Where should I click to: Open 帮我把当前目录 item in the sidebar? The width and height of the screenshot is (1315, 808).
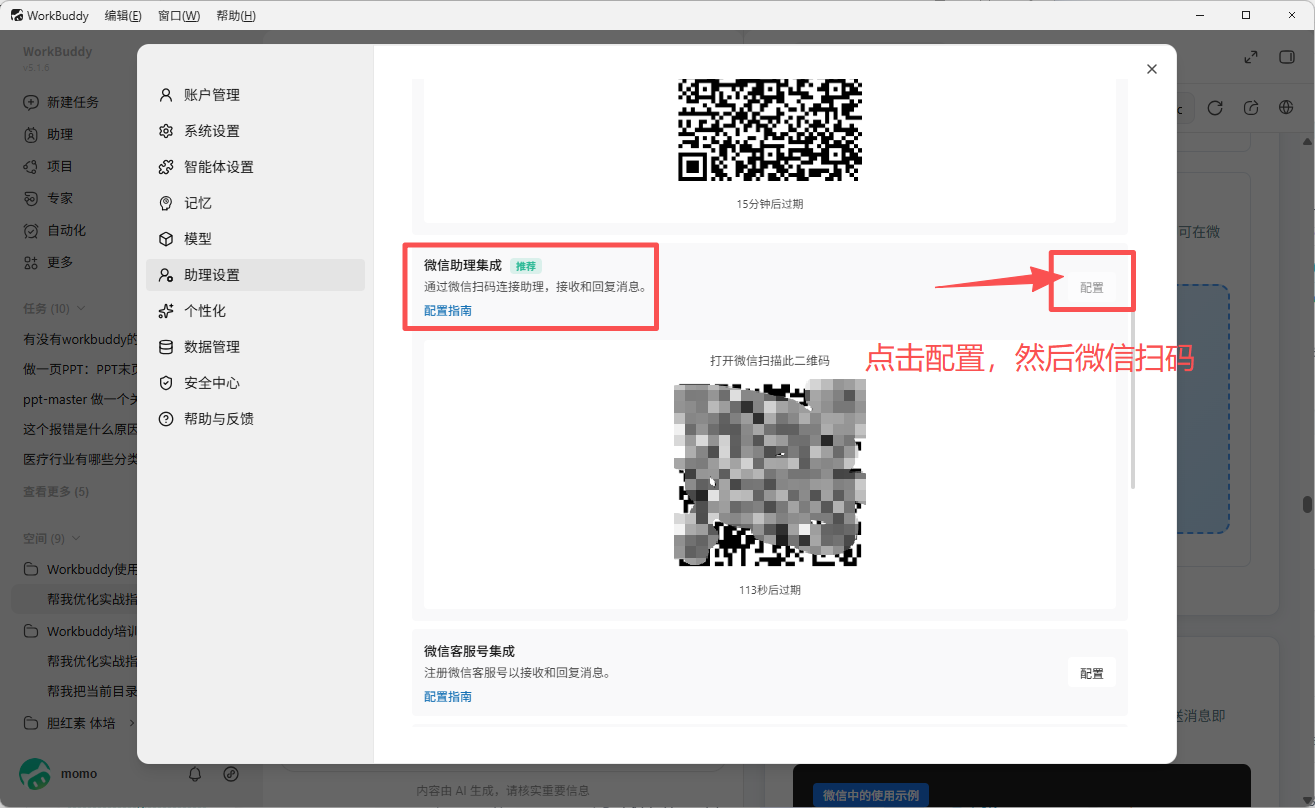coord(92,691)
